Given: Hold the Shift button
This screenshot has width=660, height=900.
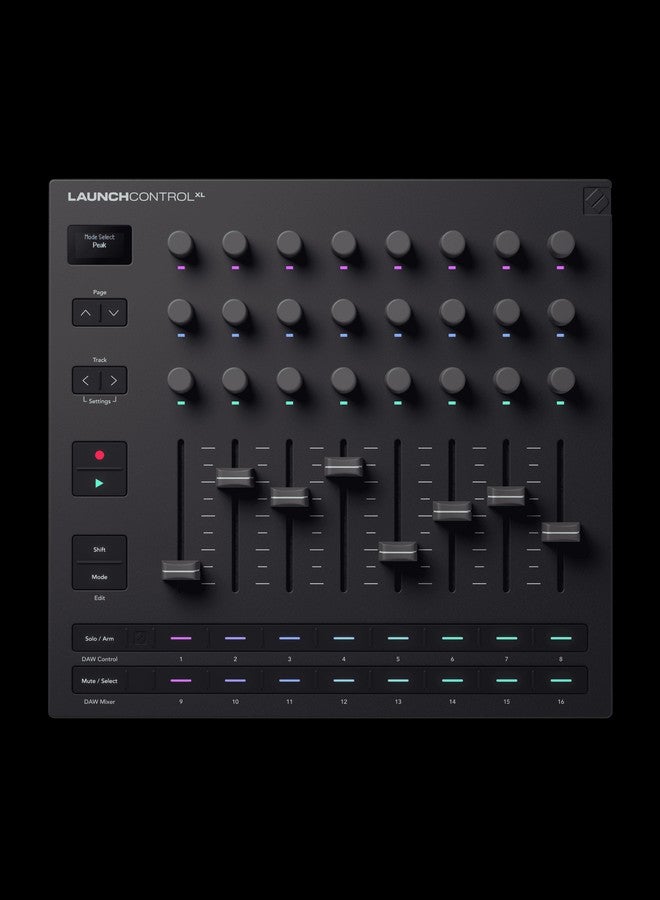Looking at the screenshot, I should coord(99,549).
